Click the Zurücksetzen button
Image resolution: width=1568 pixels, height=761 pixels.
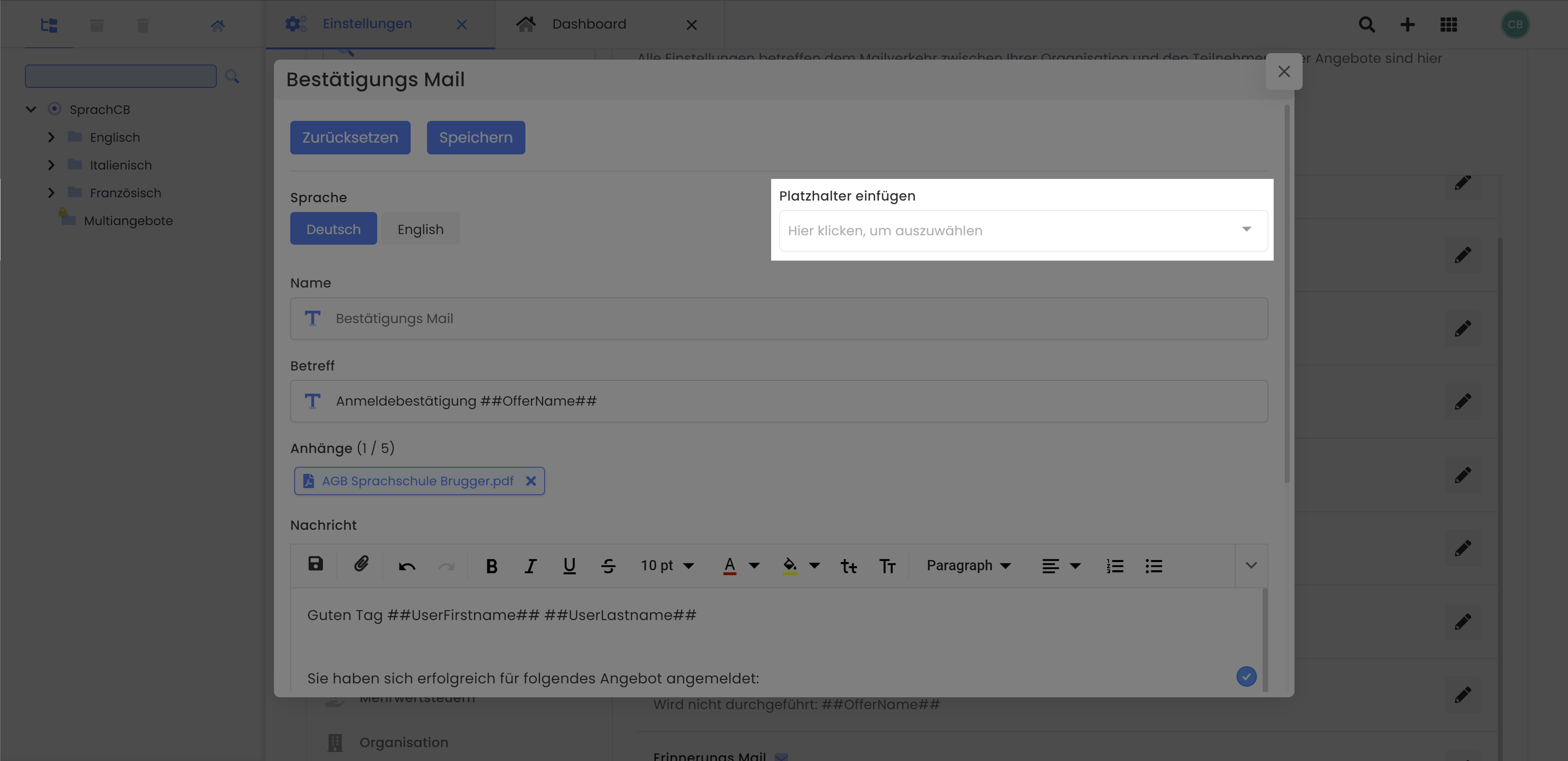350,138
